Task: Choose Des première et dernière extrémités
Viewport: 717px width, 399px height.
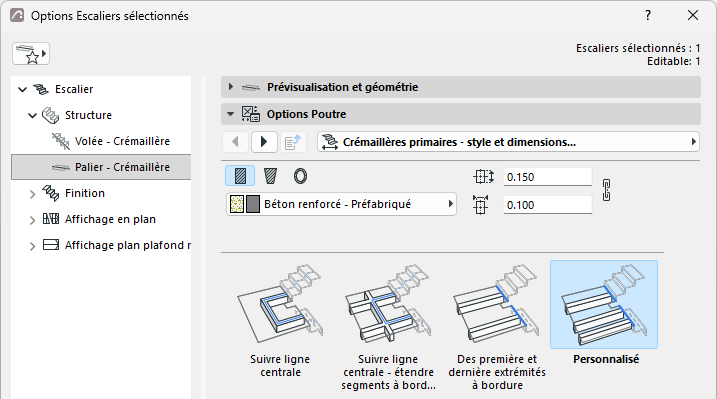Action: pos(497,326)
